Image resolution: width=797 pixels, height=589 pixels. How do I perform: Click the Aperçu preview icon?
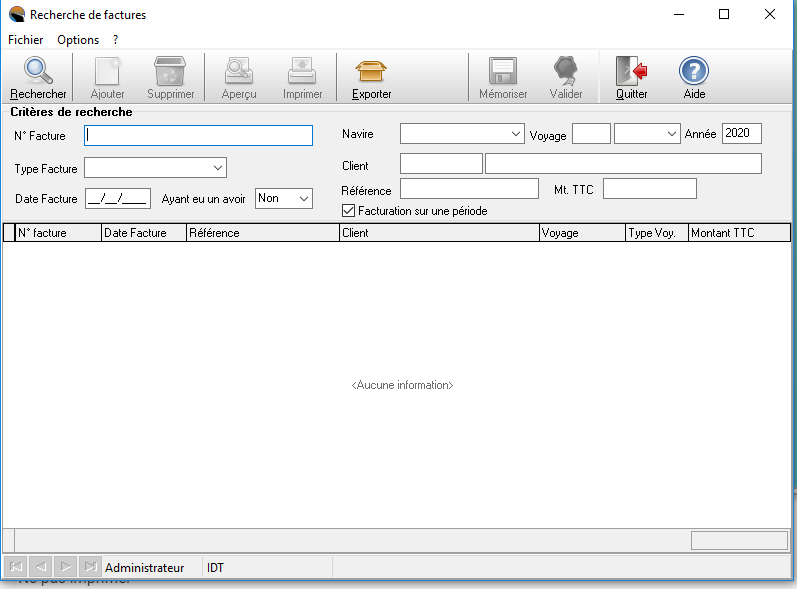click(239, 72)
